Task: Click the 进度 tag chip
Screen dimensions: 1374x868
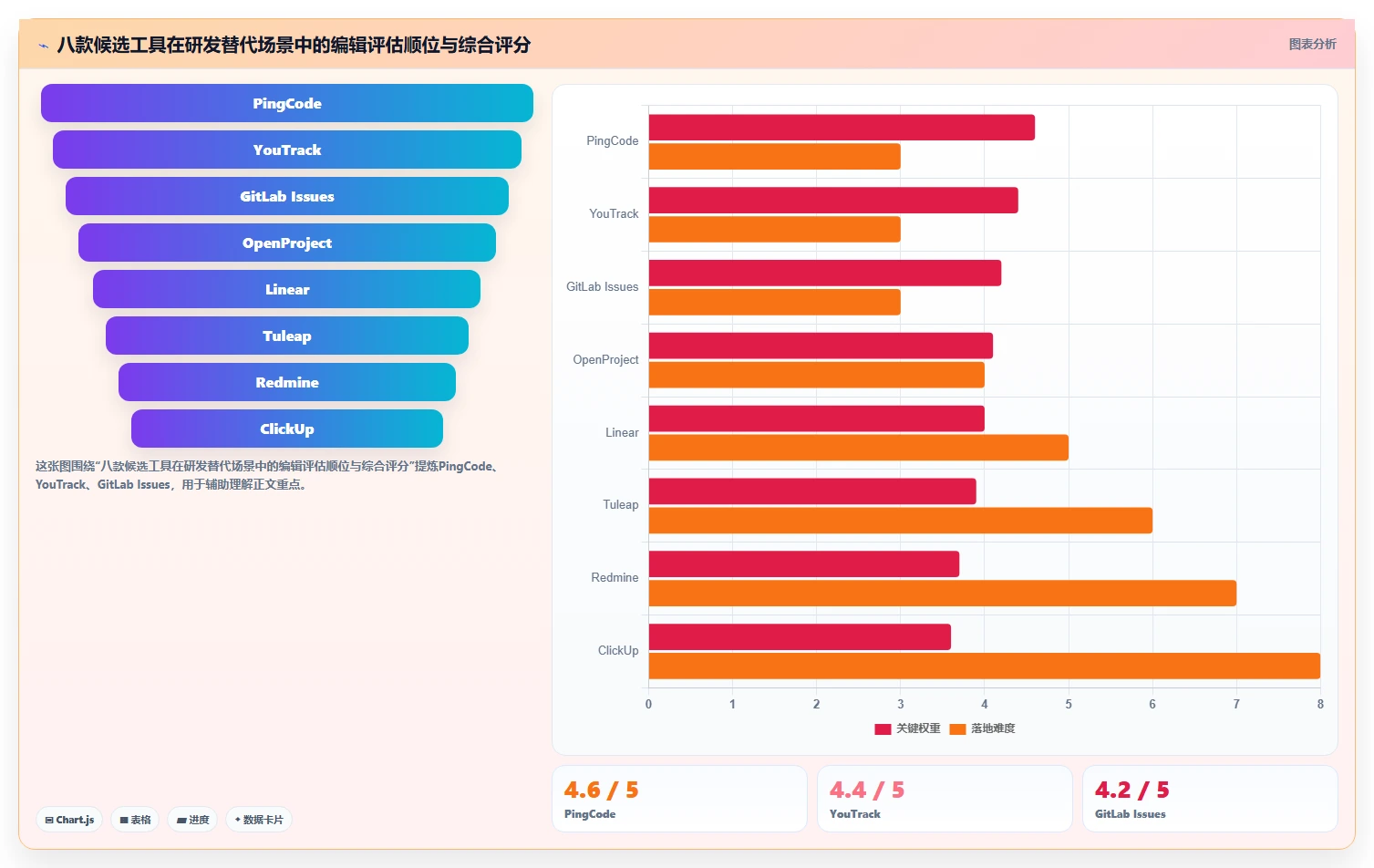Action: pos(192,820)
